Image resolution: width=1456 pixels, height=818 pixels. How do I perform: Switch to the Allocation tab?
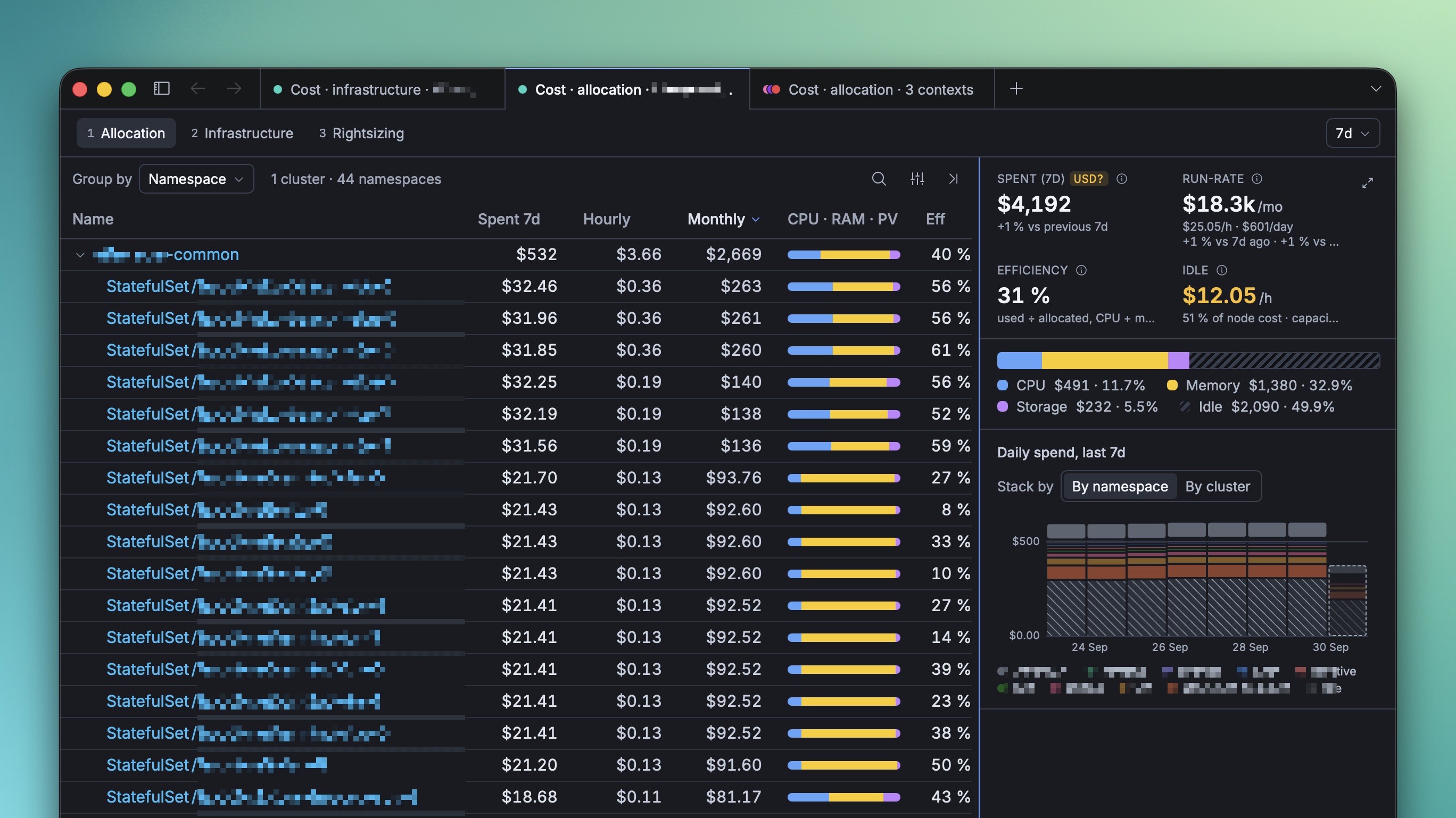point(126,133)
